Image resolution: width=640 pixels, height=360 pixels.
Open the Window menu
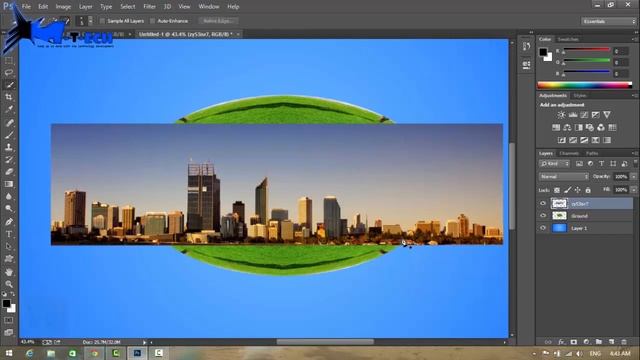coord(209,7)
